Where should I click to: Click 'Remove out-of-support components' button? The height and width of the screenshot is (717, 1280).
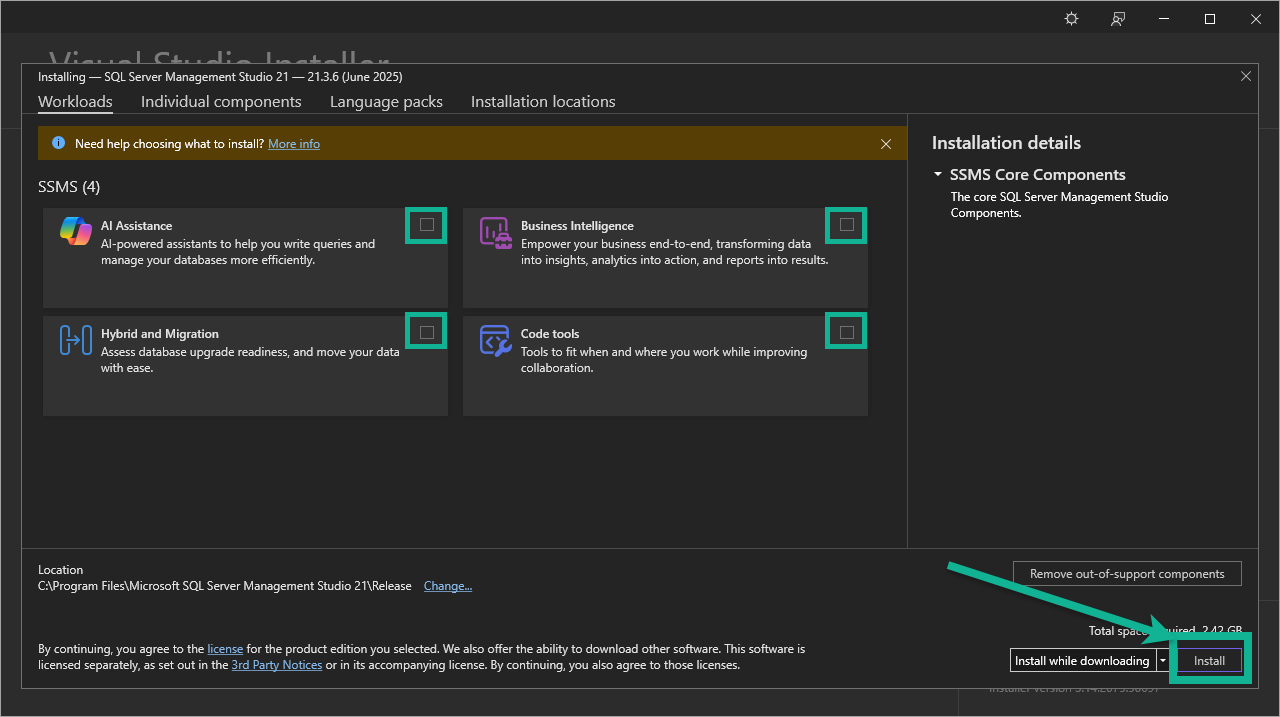[x=1127, y=574]
